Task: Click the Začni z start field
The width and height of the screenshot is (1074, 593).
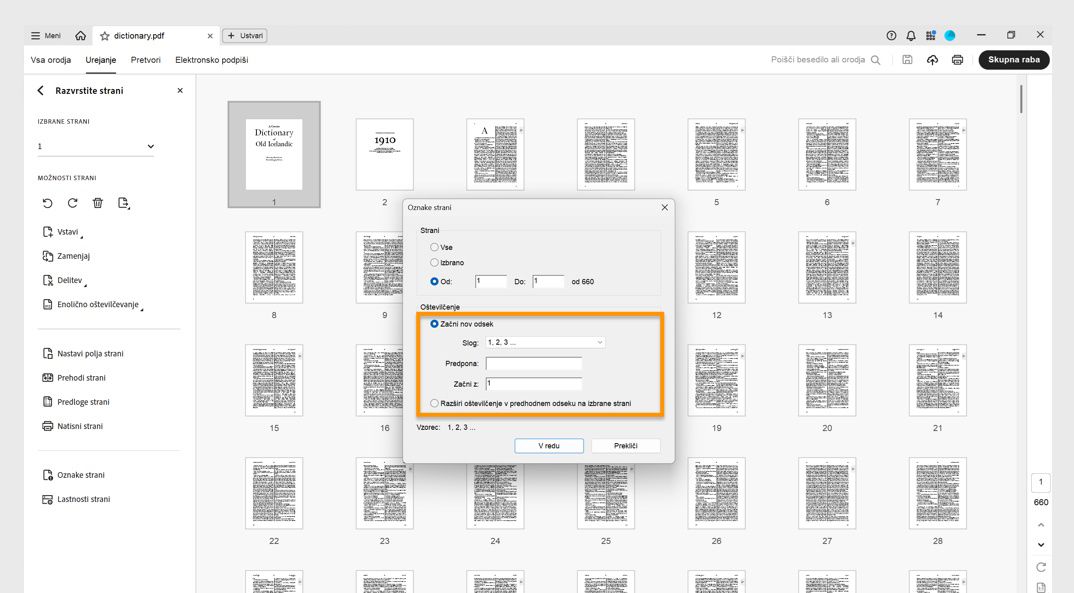Action: click(534, 384)
